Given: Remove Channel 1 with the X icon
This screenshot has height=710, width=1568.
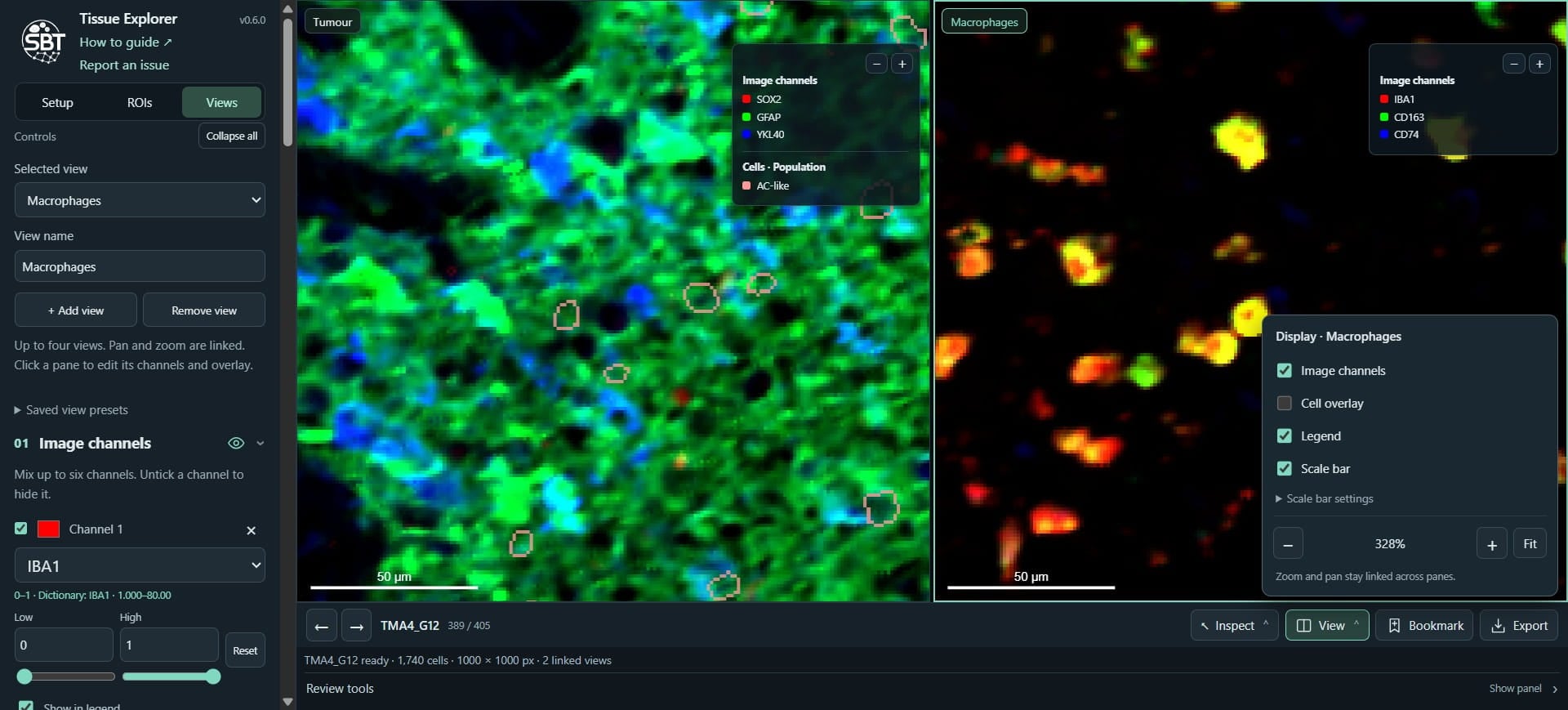Looking at the screenshot, I should pos(251,530).
